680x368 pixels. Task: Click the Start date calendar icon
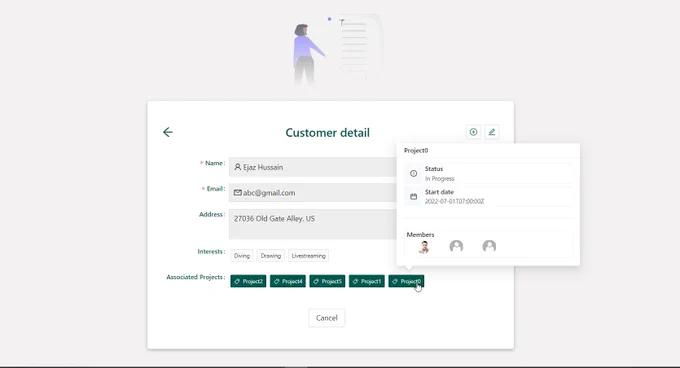click(x=413, y=196)
